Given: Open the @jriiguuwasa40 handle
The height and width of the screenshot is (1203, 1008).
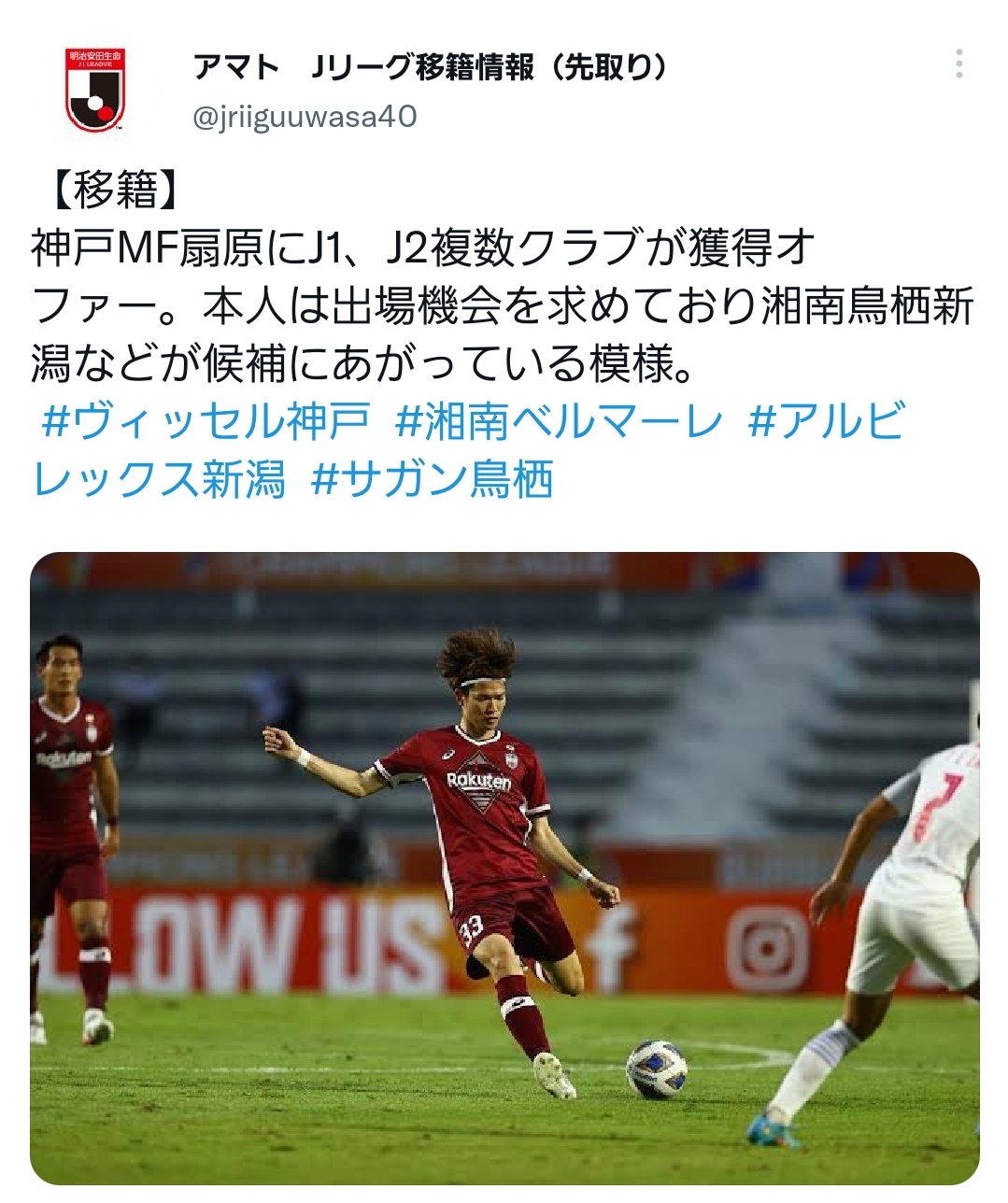Looking at the screenshot, I should coord(305,117).
